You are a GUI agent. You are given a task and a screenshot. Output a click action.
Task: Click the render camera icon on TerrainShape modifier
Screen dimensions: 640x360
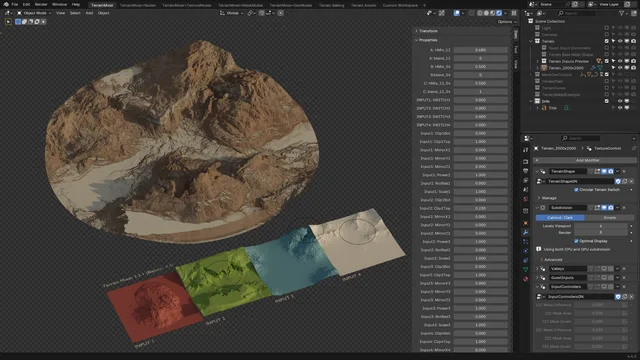(611, 171)
